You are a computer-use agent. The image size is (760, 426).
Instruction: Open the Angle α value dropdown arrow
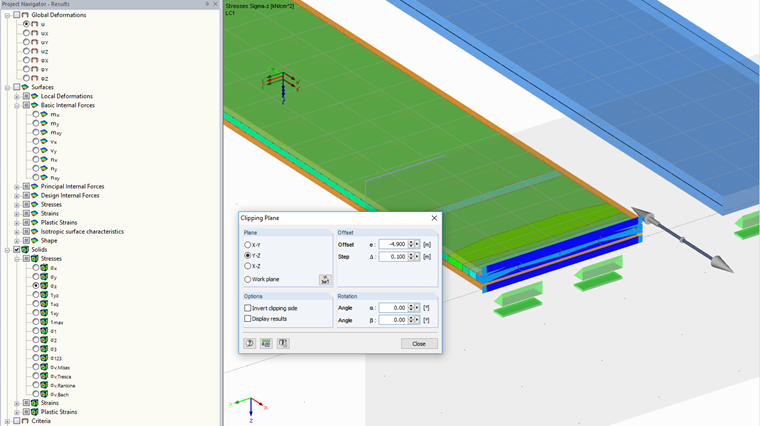click(417, 308)
